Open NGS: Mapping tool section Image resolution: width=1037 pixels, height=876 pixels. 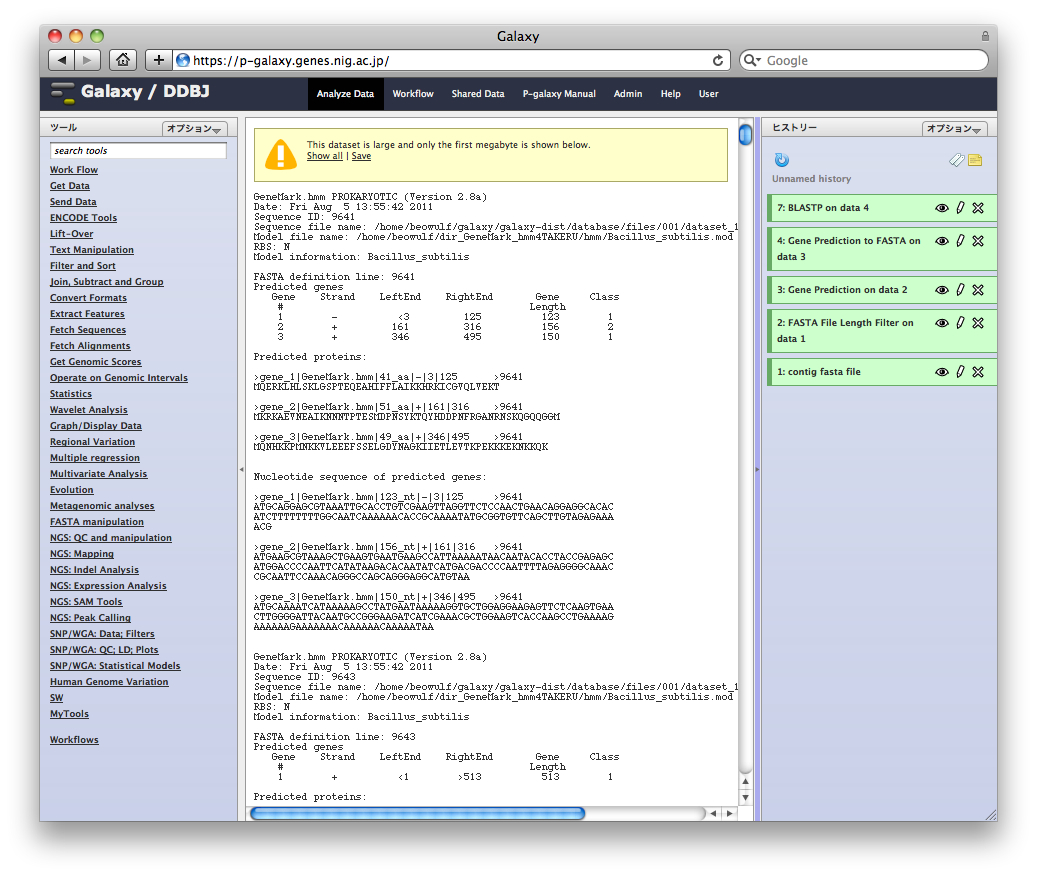point(82,554)
